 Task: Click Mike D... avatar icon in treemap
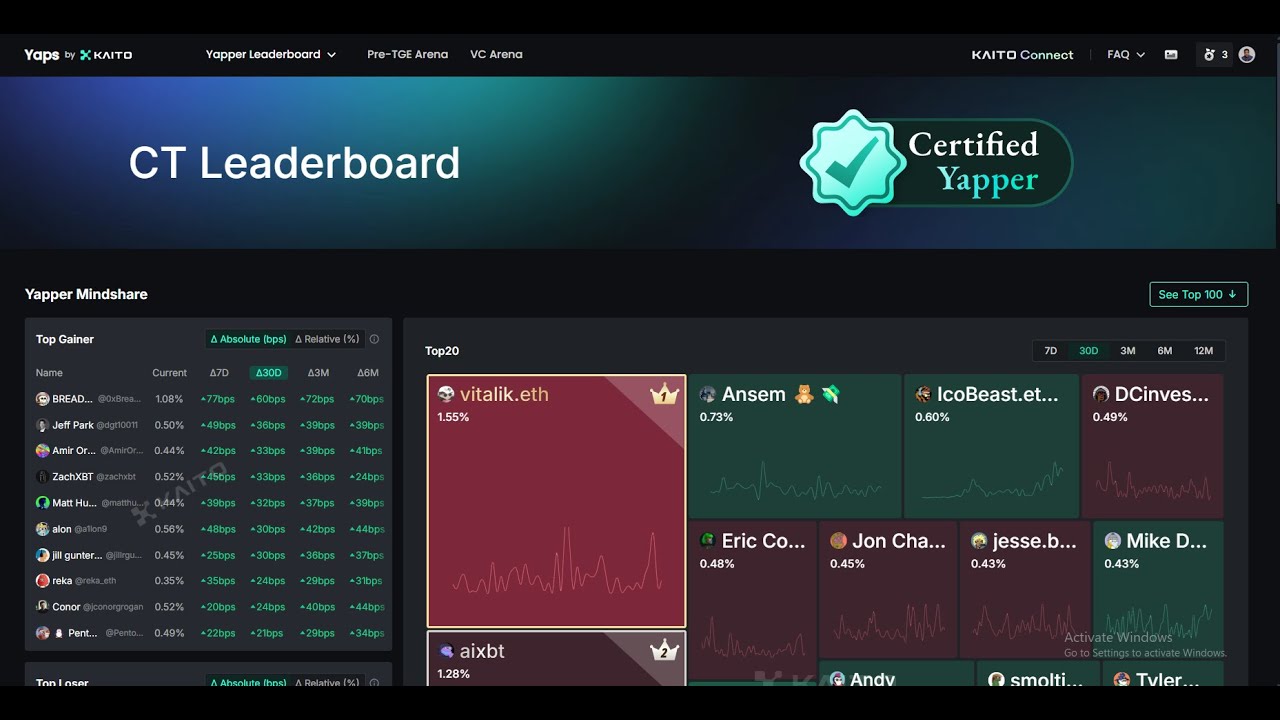click(x=1112, y=541)
